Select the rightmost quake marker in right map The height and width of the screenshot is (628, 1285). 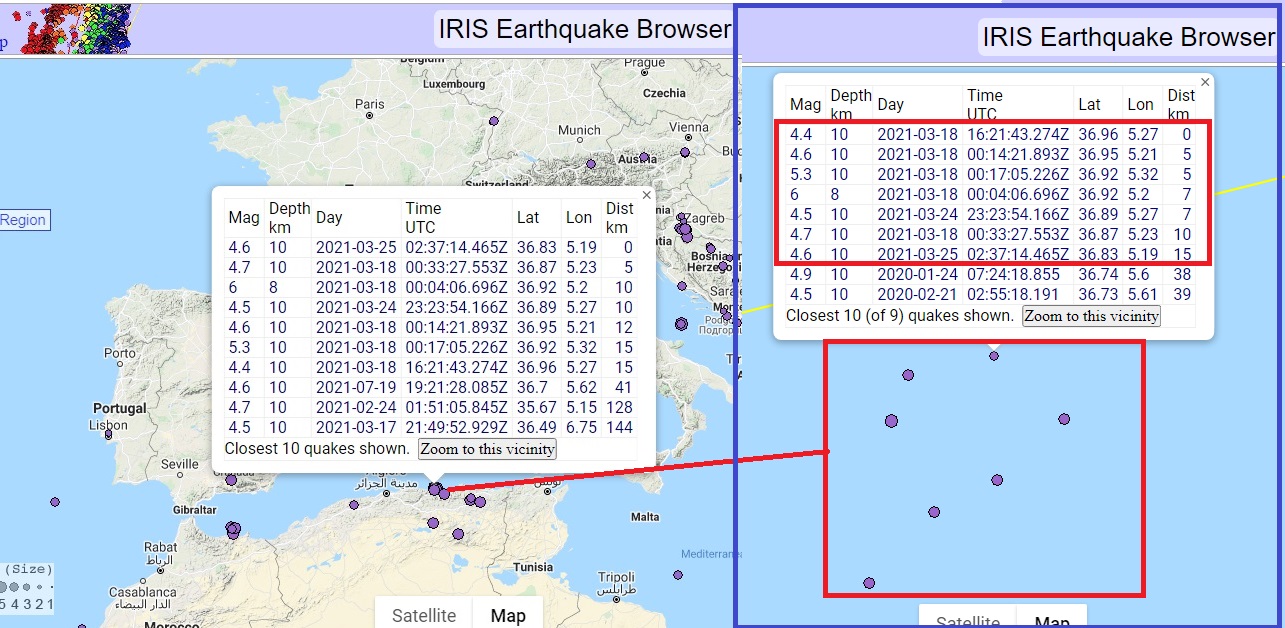click(1064, 419)
